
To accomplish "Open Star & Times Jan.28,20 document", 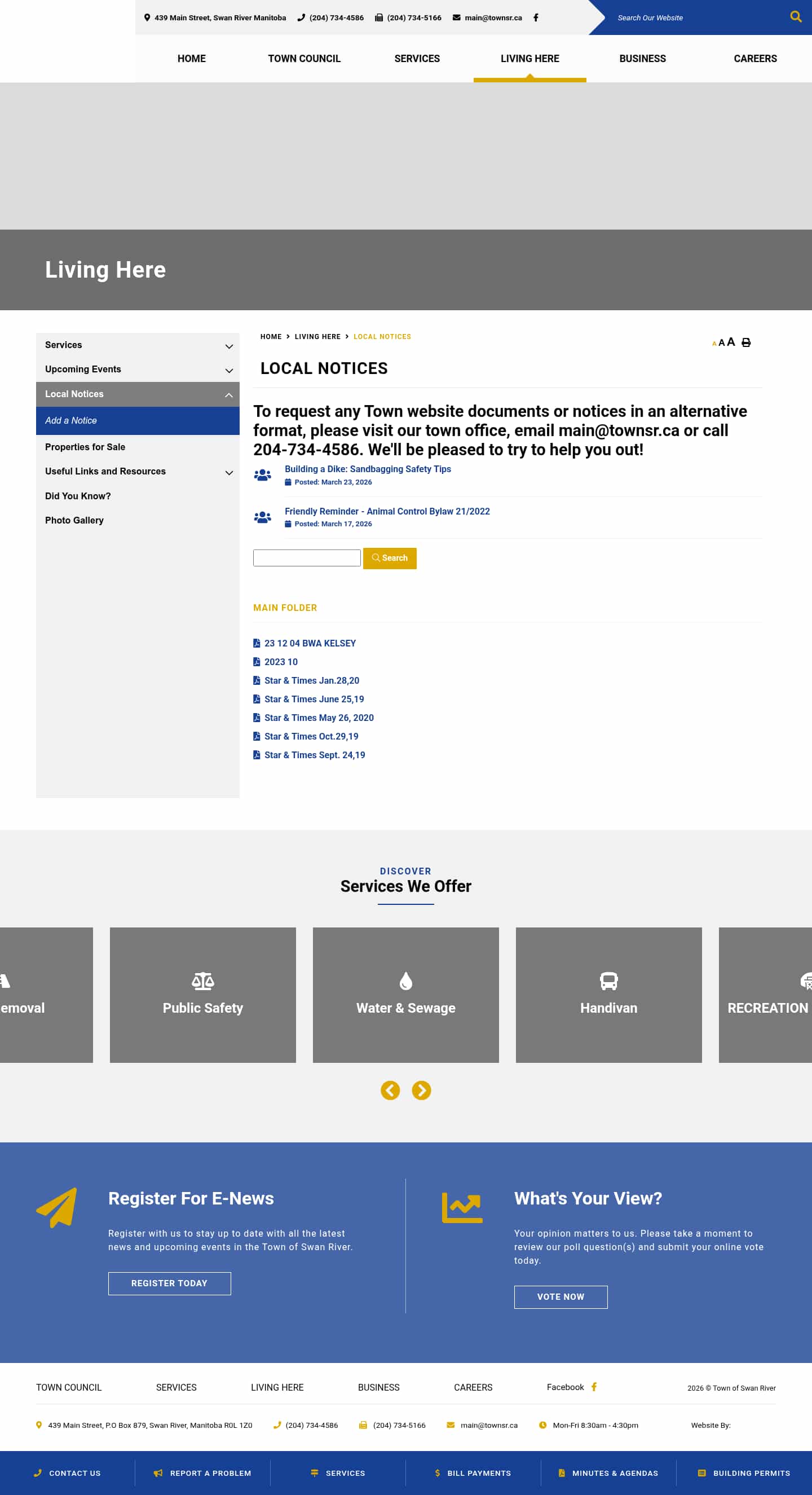I will point(311,681).
